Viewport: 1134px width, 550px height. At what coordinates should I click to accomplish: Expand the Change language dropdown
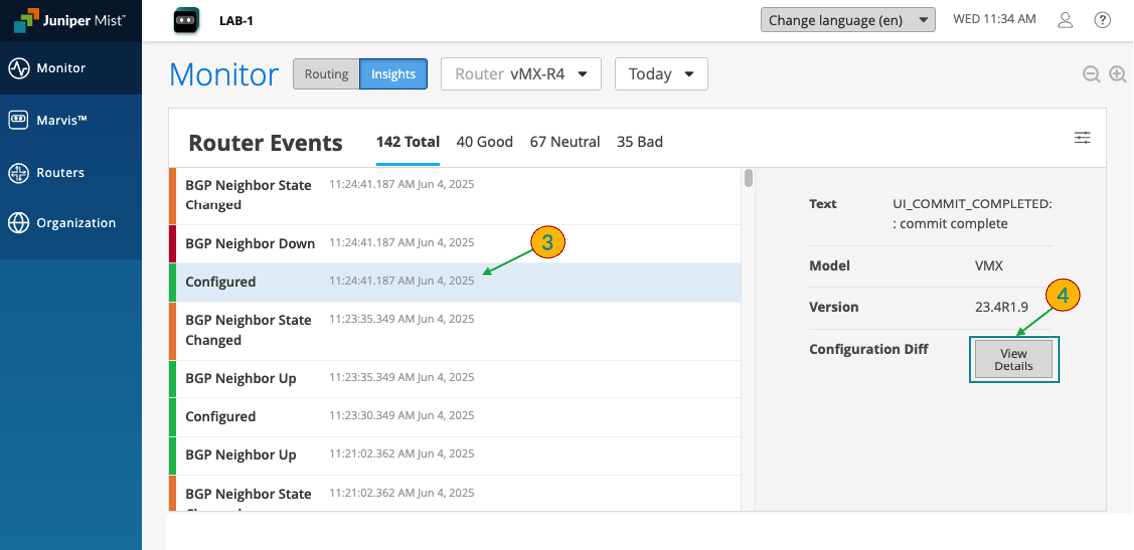click(847, 20)
